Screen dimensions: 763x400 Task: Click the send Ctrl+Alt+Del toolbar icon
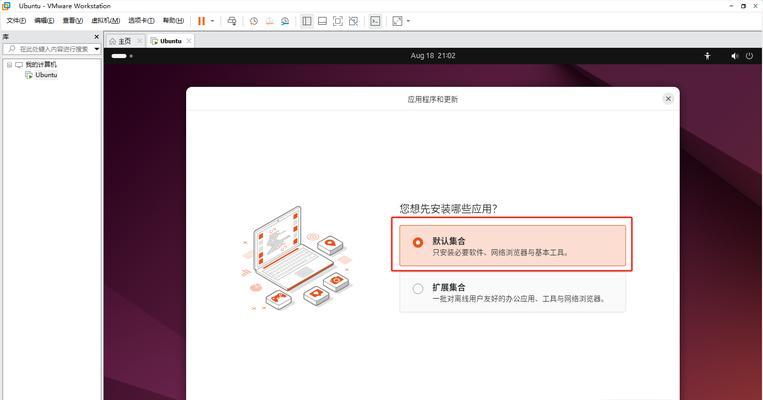click(232, 21)
